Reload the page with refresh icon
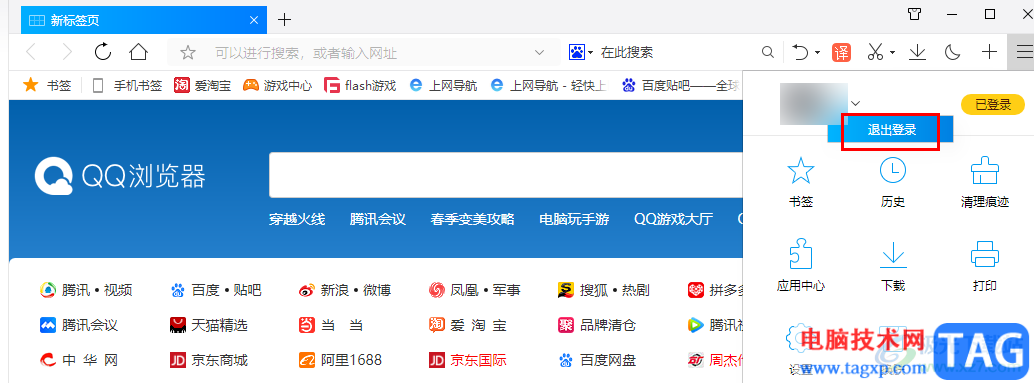Viewport: 1034px width, 383px height. 103,51
